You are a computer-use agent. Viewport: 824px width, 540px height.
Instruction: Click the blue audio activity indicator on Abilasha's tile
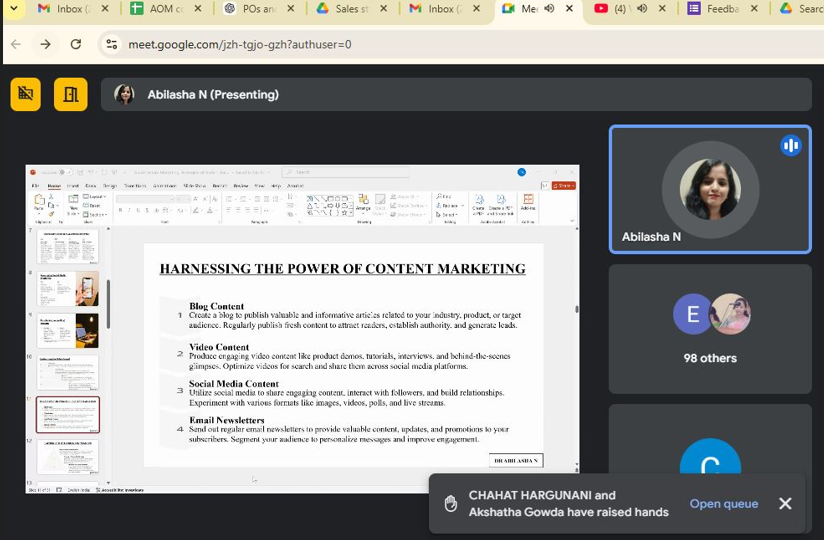click(791, 146)
